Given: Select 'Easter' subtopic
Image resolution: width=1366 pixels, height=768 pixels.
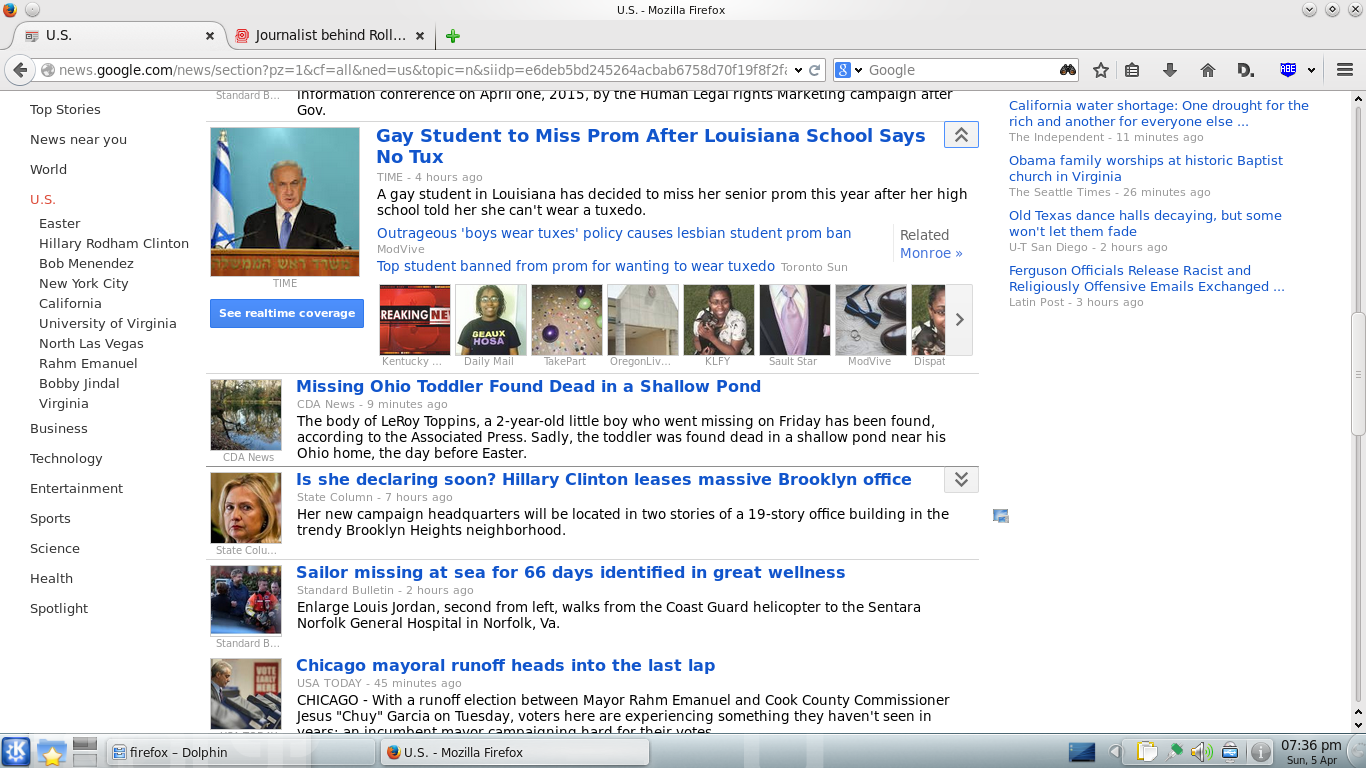Looking at the screenshot, I should click(x=60, y=223).
